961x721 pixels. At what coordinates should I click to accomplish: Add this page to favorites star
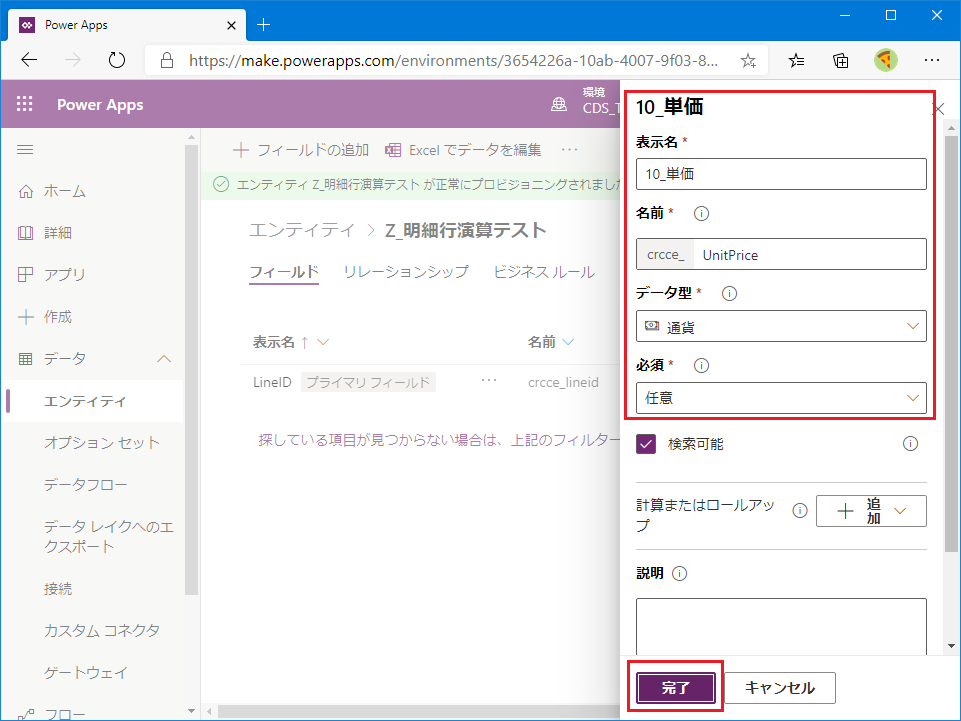point(748,61)
